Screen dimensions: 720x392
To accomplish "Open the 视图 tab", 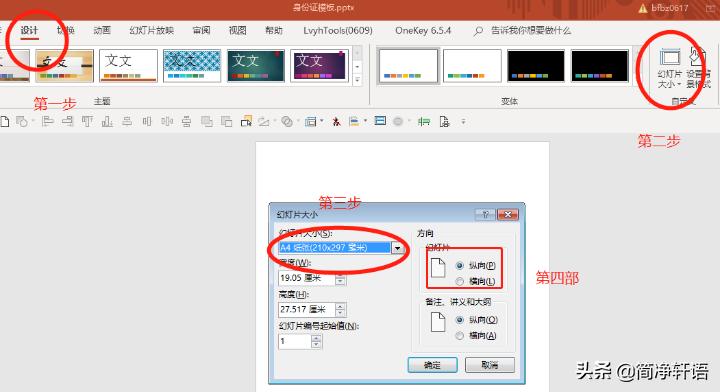I will [237, 30].
